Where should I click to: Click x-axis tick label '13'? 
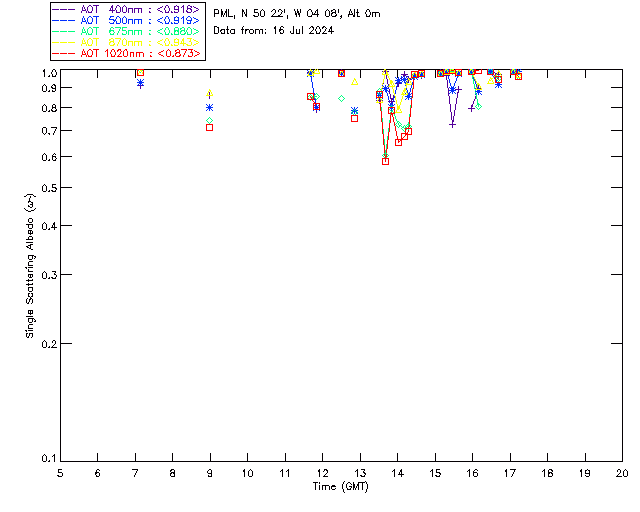pos(360,473)
